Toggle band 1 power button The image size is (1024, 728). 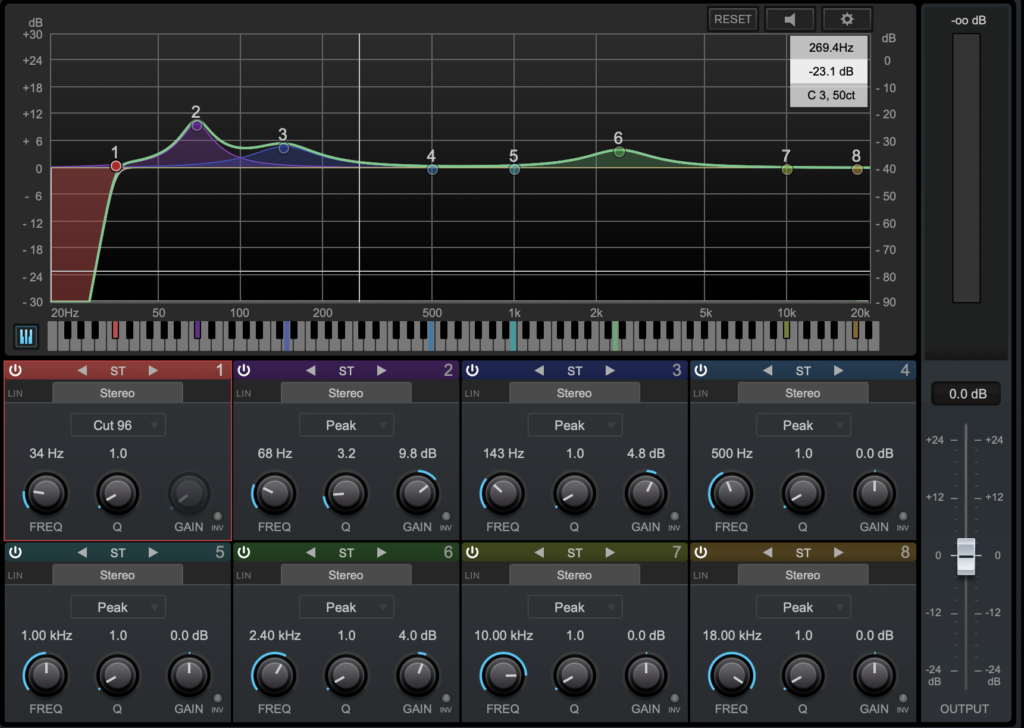(x=15, y=371)
